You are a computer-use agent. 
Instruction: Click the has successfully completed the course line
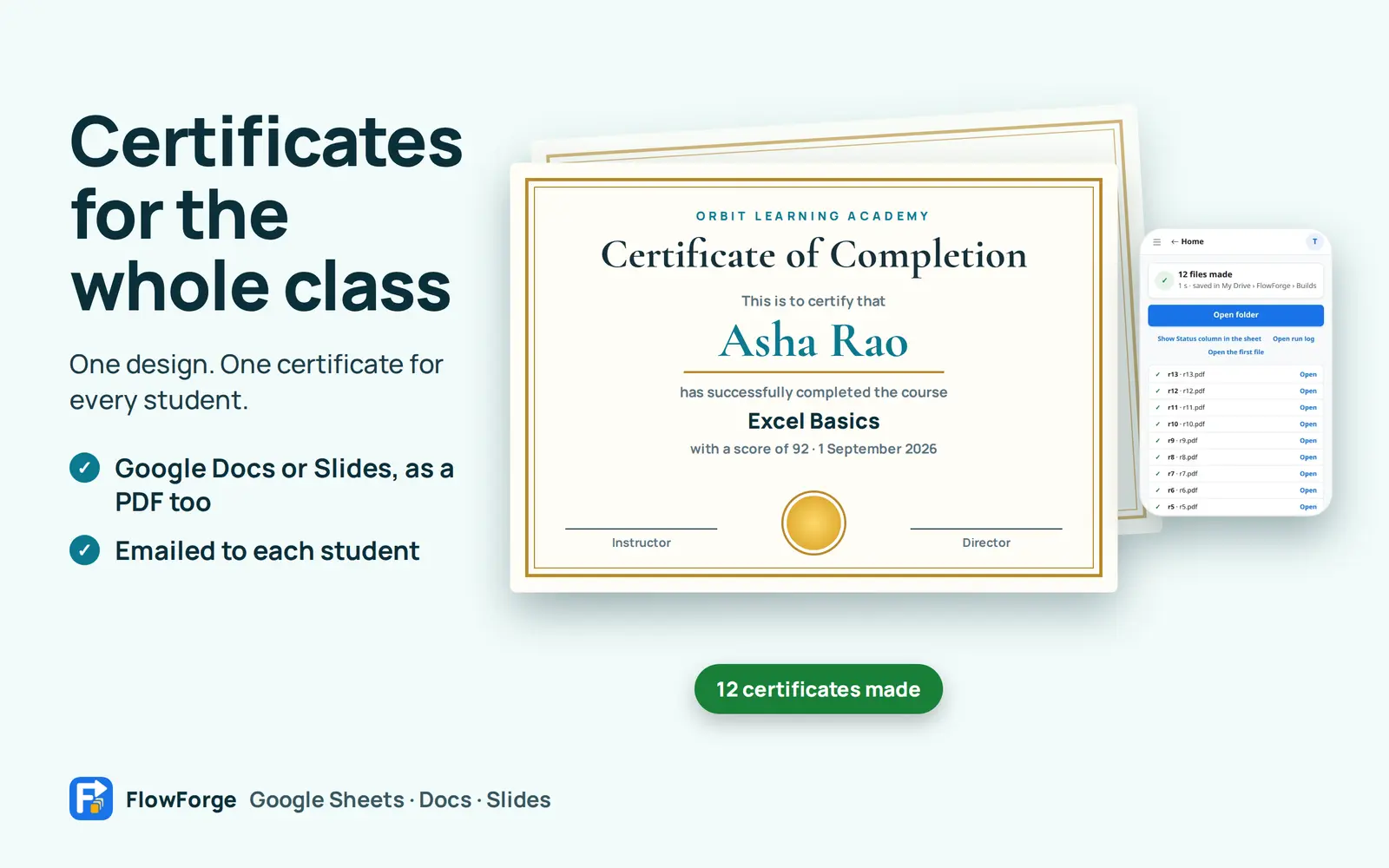pyautogui.click(x=813, y=392)
